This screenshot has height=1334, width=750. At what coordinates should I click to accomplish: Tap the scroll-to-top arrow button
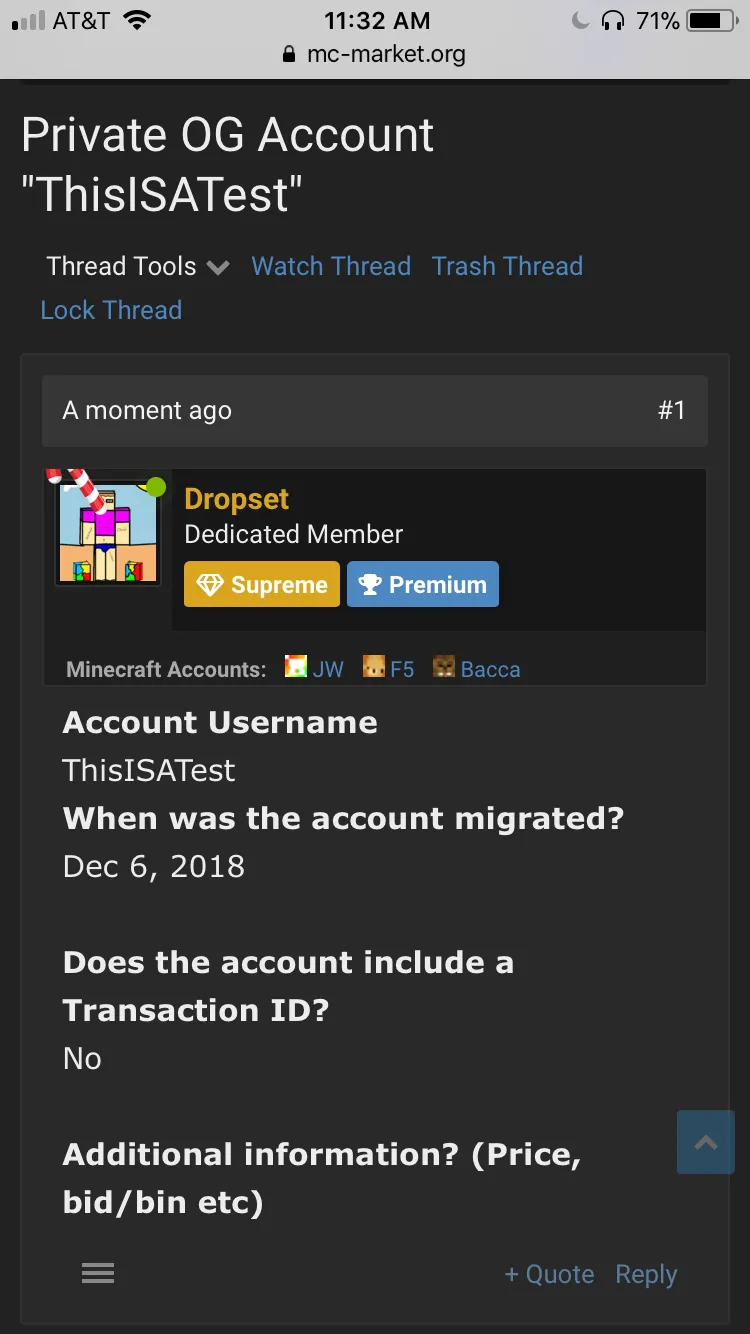tap(705, 1142)
